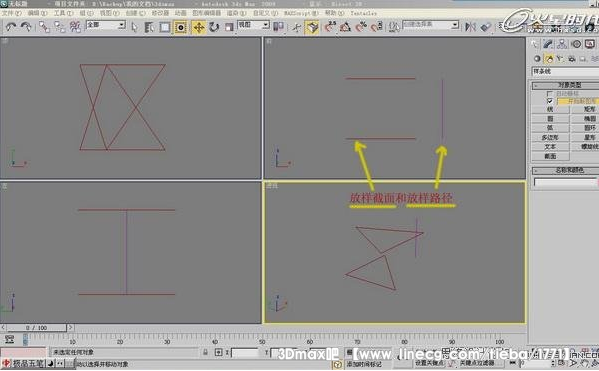Select the Select and Link tool
The image size is (599, 371).
click(44, 27)
